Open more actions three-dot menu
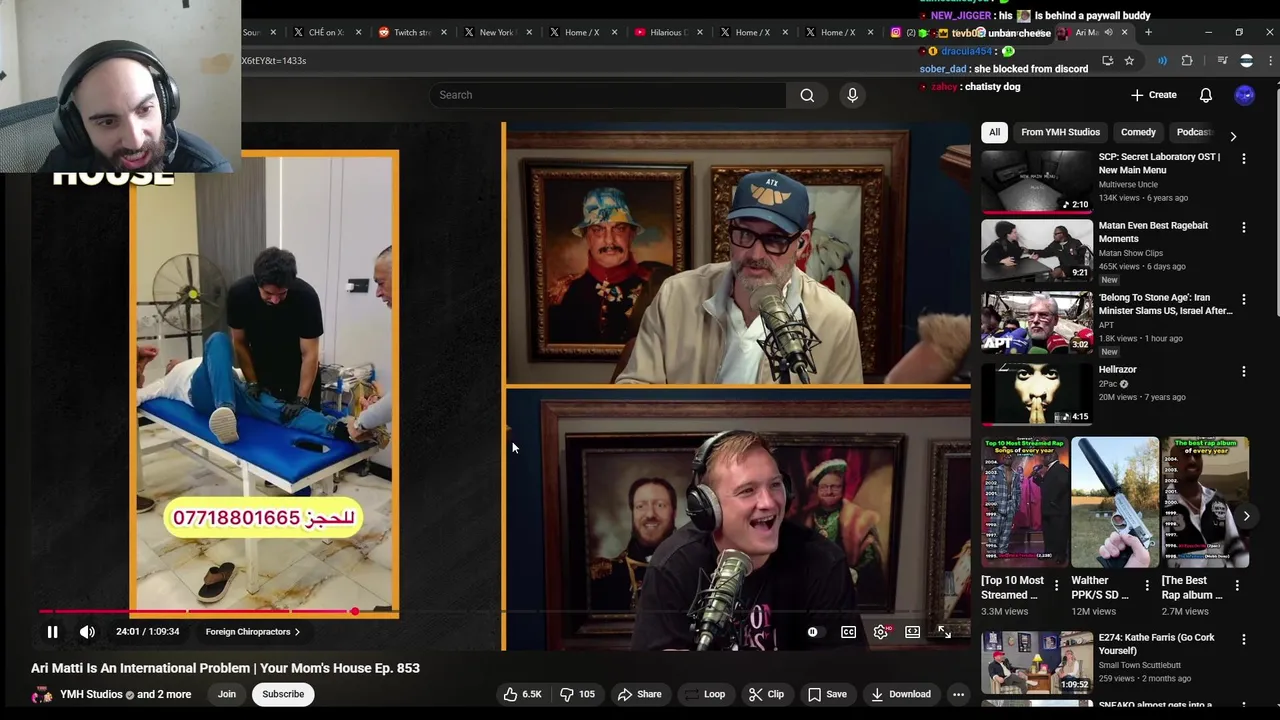 tap(958, 694)
